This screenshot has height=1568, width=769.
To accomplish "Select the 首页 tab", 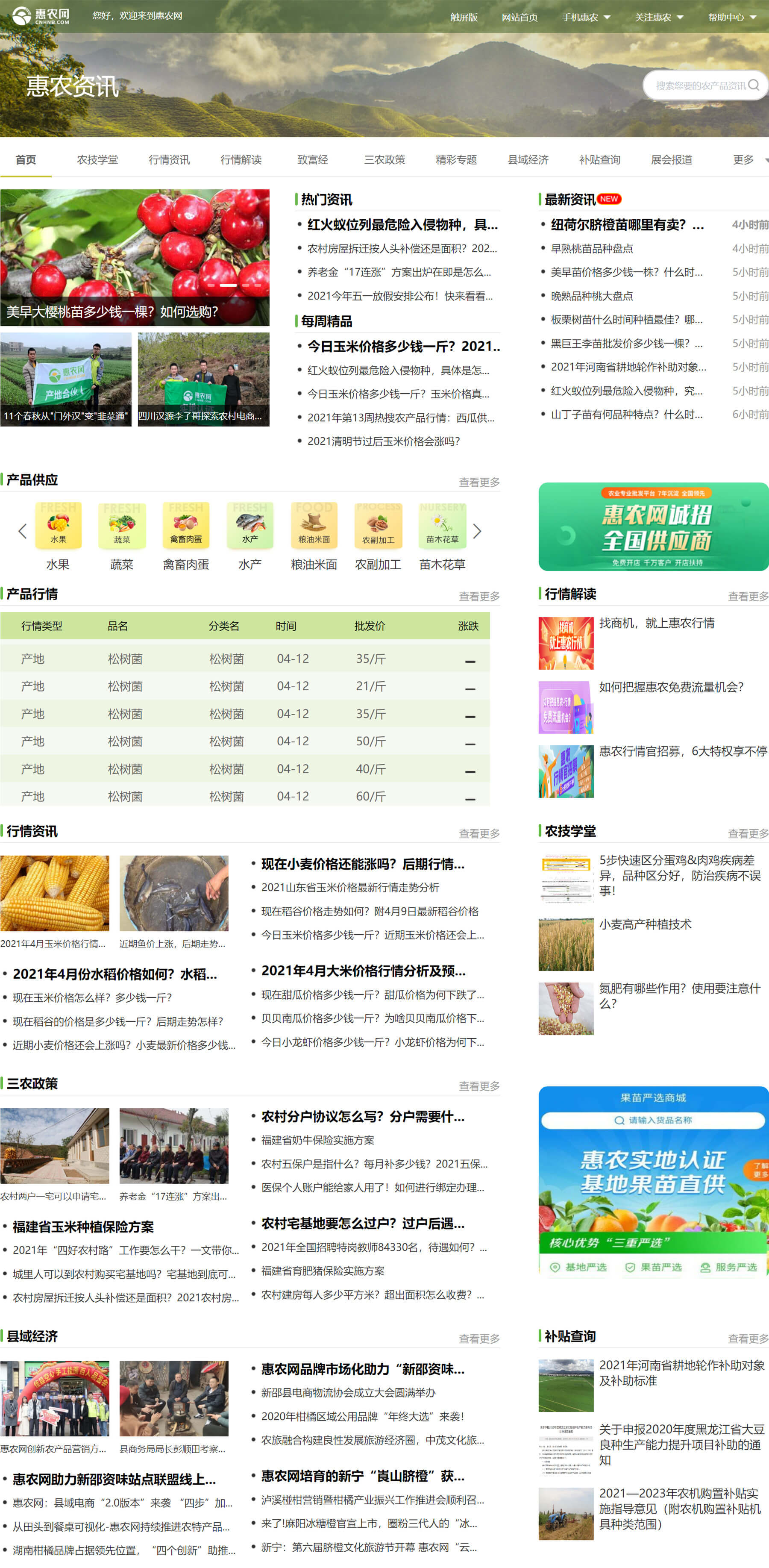I will [x=26, y=159].
